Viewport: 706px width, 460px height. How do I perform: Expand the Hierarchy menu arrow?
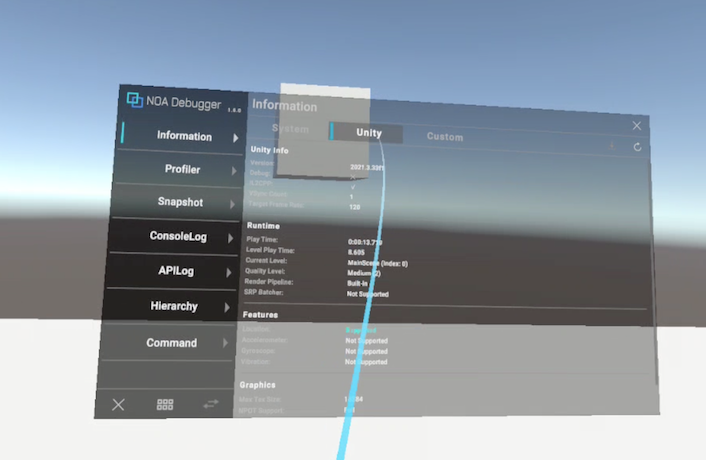[227, 307]
